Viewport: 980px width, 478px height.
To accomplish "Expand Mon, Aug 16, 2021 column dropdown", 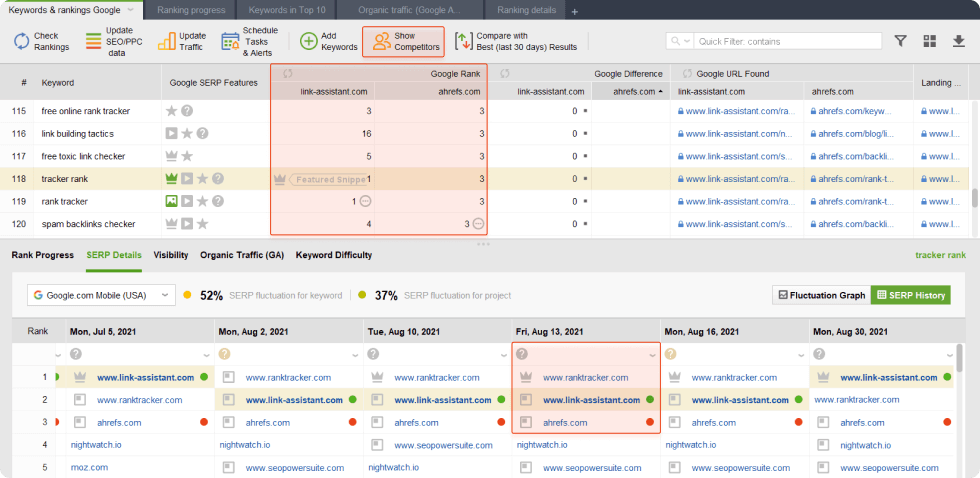I will 802,355.
